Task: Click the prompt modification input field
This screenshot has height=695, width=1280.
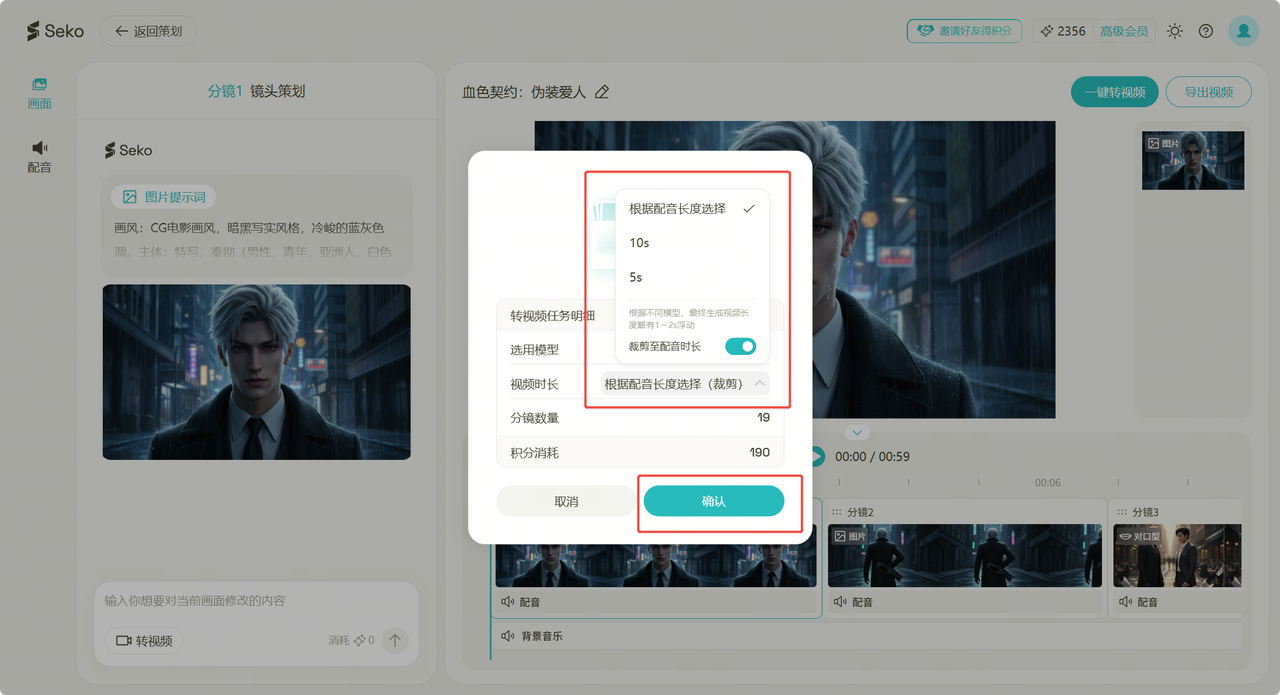Action: pyautogui.click(x=255, y=601)
